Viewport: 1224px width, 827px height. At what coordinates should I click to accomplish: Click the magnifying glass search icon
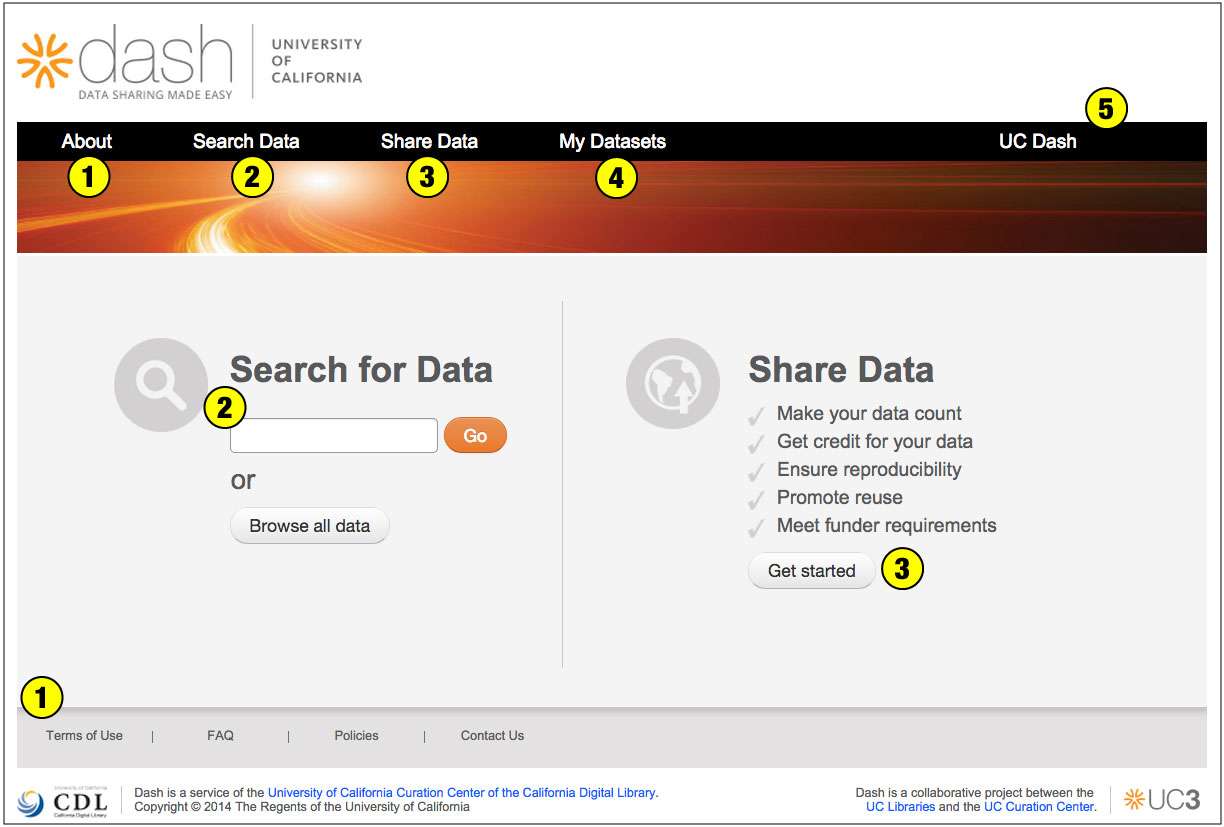pos(160,384)
